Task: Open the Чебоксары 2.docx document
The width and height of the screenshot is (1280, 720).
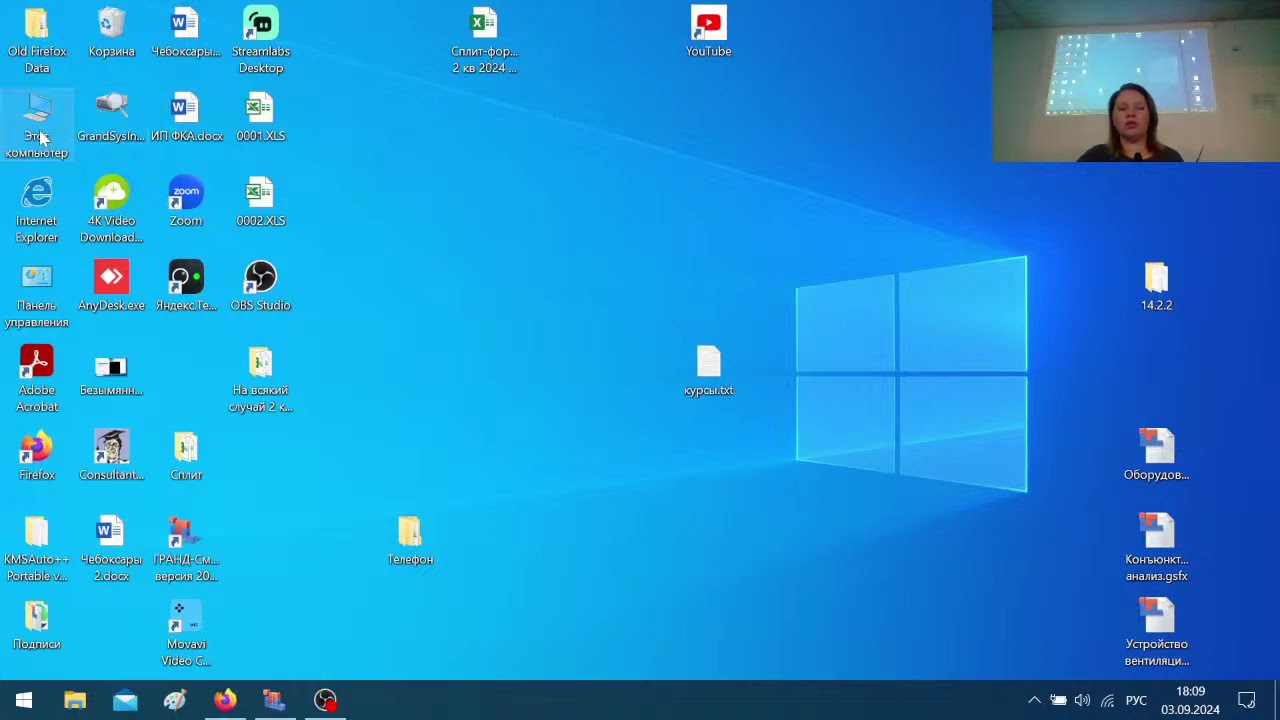Action: point(111,549)
